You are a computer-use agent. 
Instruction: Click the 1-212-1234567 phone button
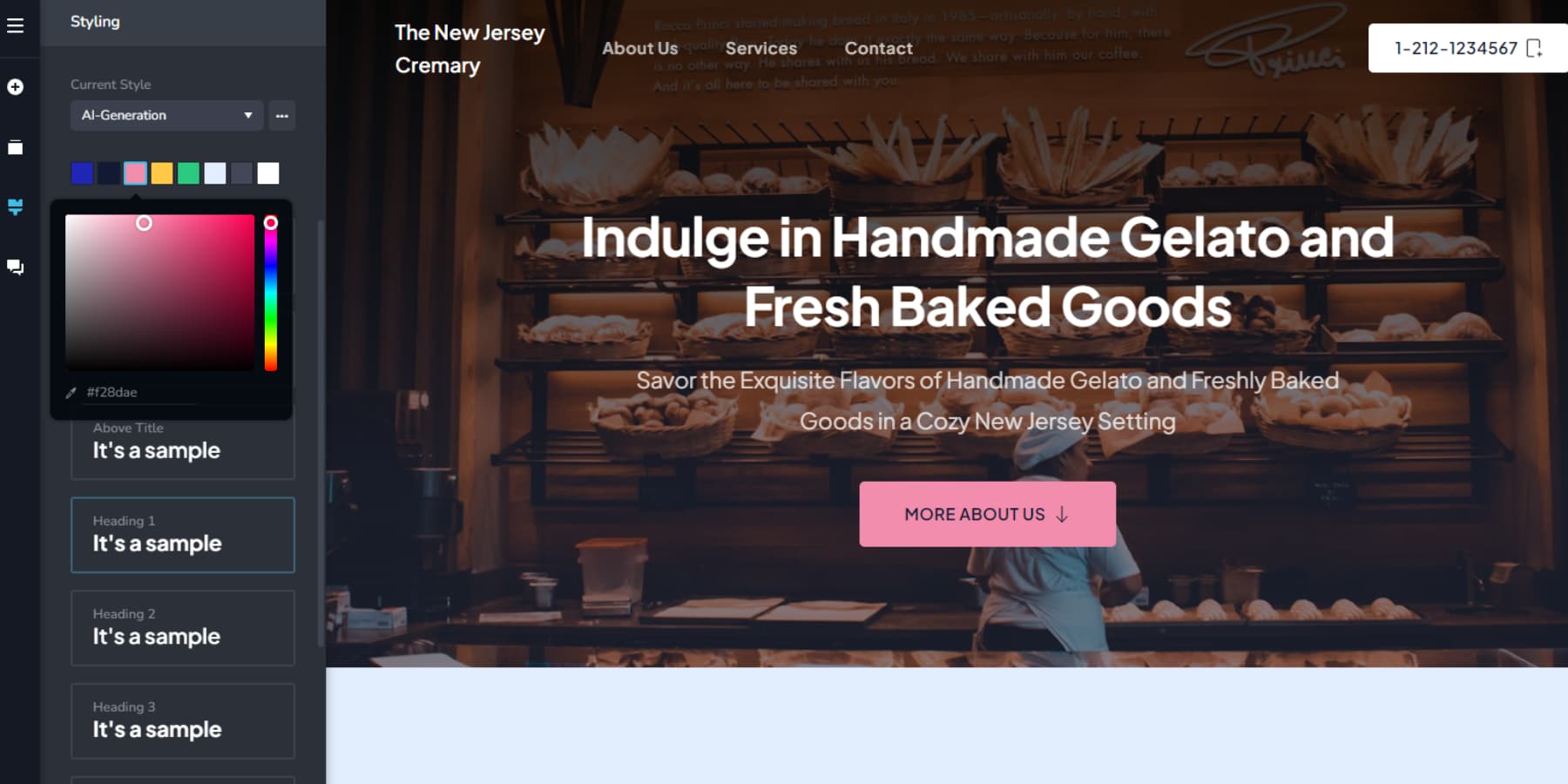pos(1468,48)
